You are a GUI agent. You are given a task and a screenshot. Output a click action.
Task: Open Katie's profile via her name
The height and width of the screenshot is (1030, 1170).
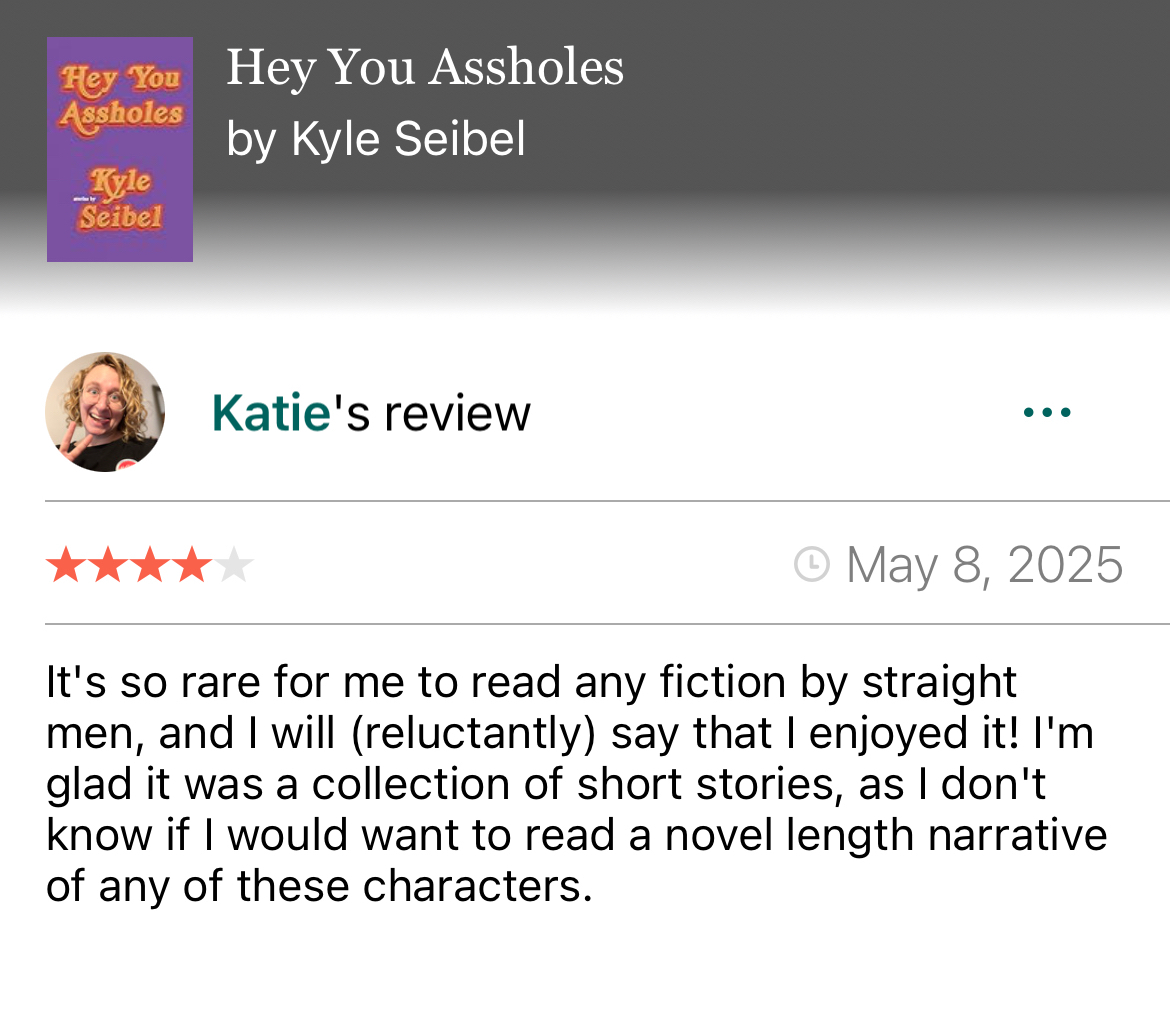pos(271,412)
